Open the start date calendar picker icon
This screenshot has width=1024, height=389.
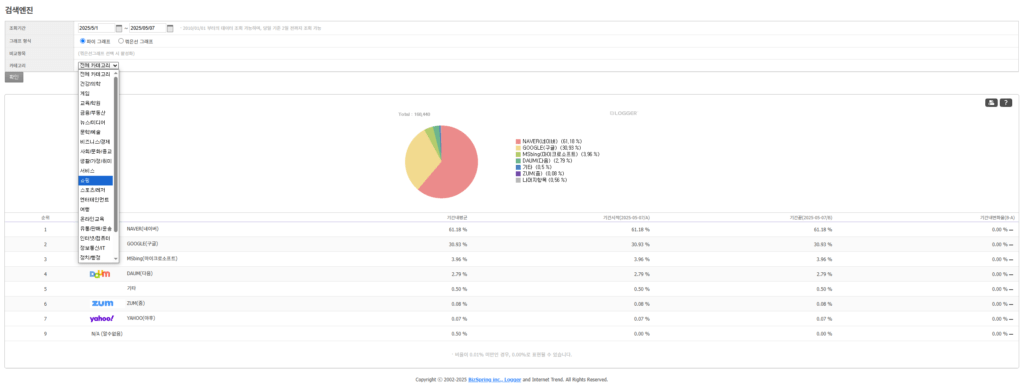(119, 28)
